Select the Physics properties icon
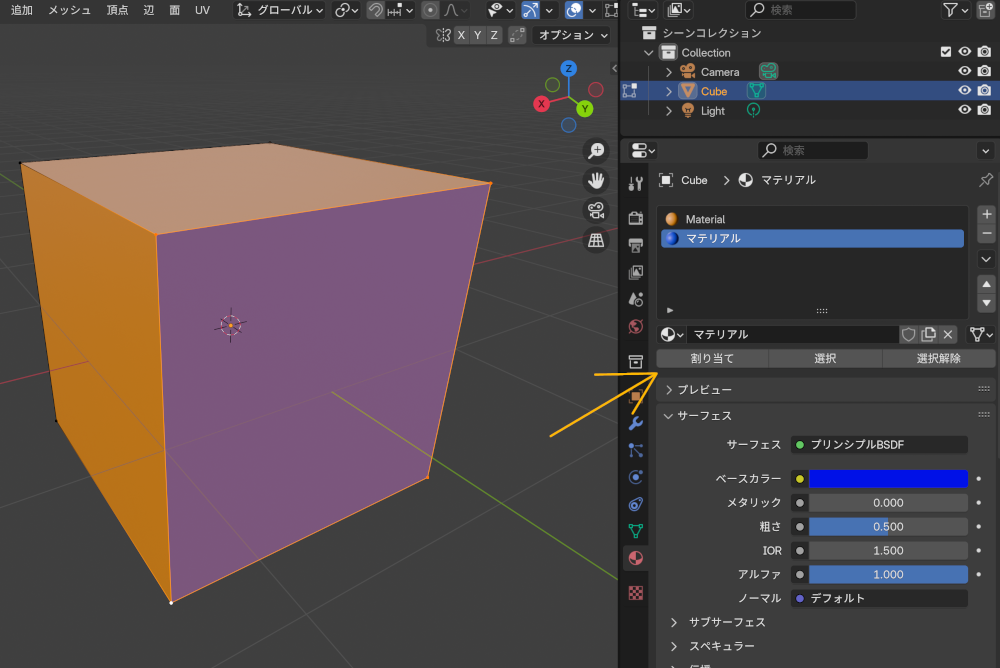The width and height of the screenshot is (1000, 668). (636, 478)
